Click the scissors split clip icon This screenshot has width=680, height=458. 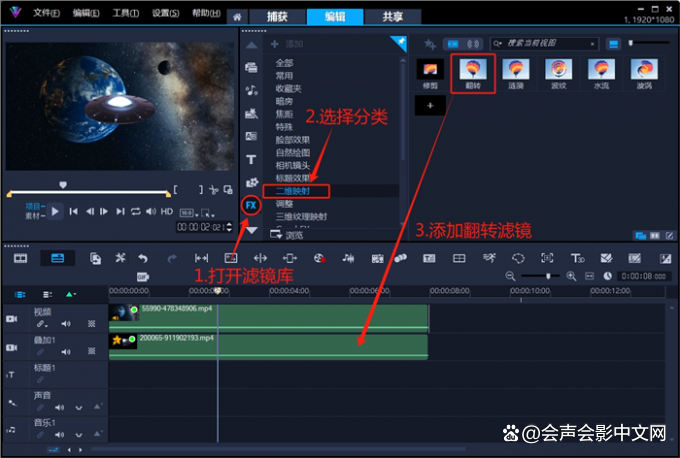tap(214, 190)
